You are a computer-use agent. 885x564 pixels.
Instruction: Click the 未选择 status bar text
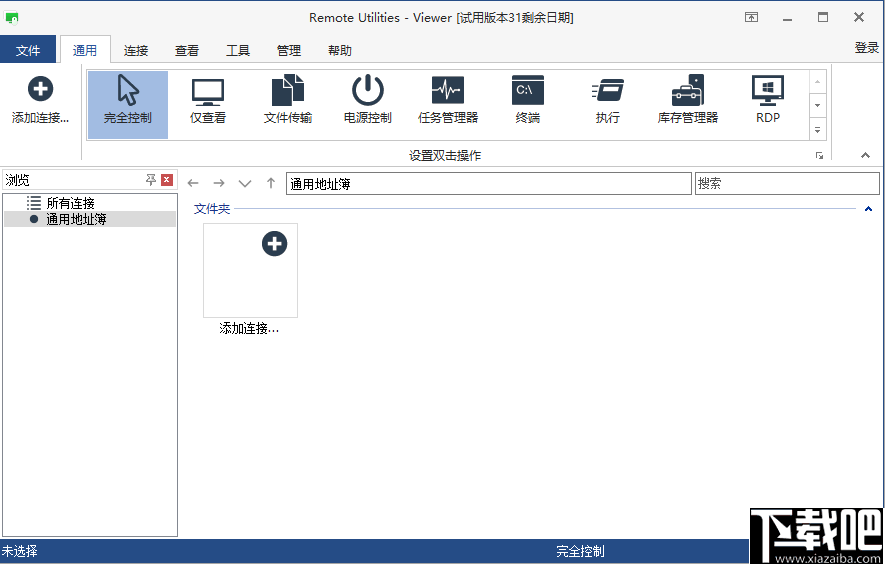pos(20,551)
